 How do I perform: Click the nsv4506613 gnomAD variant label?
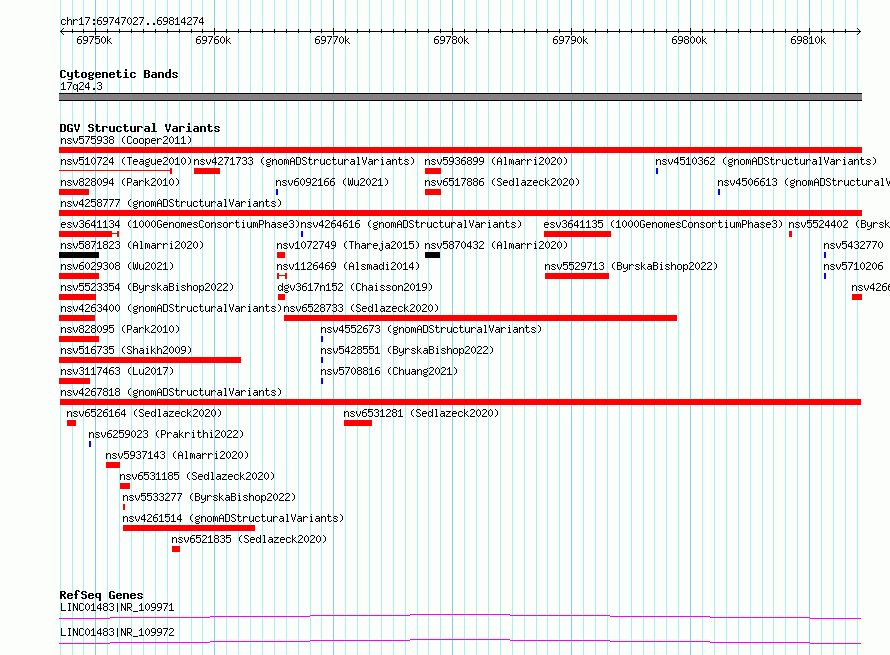tap(803, 182)
